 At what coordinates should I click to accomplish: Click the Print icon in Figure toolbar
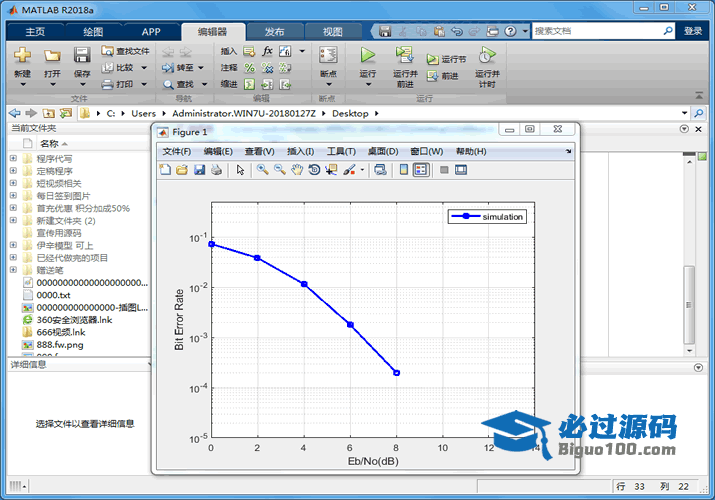click(216, 170)
